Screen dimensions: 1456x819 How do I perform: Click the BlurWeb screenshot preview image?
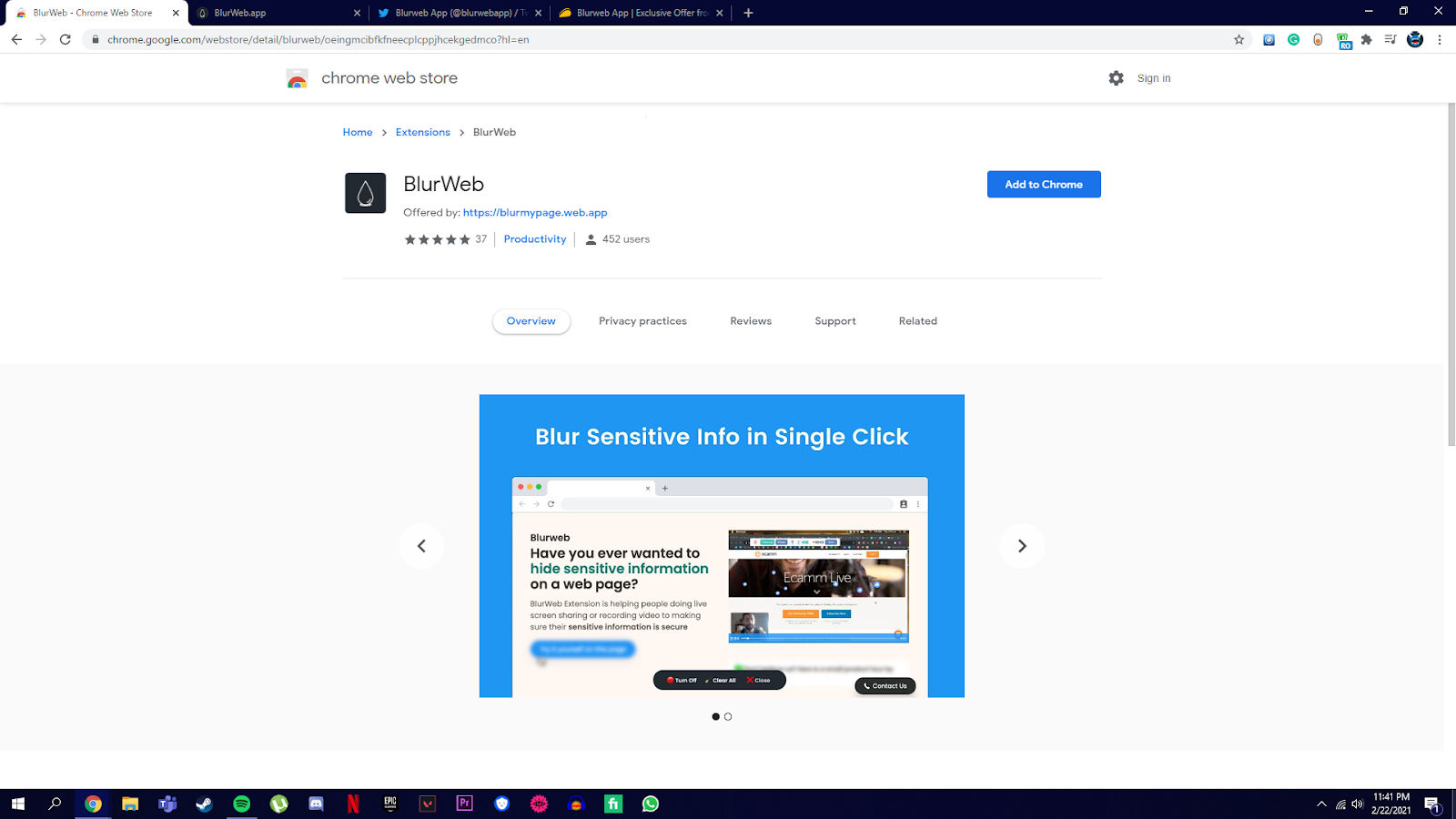pos(722,546)
